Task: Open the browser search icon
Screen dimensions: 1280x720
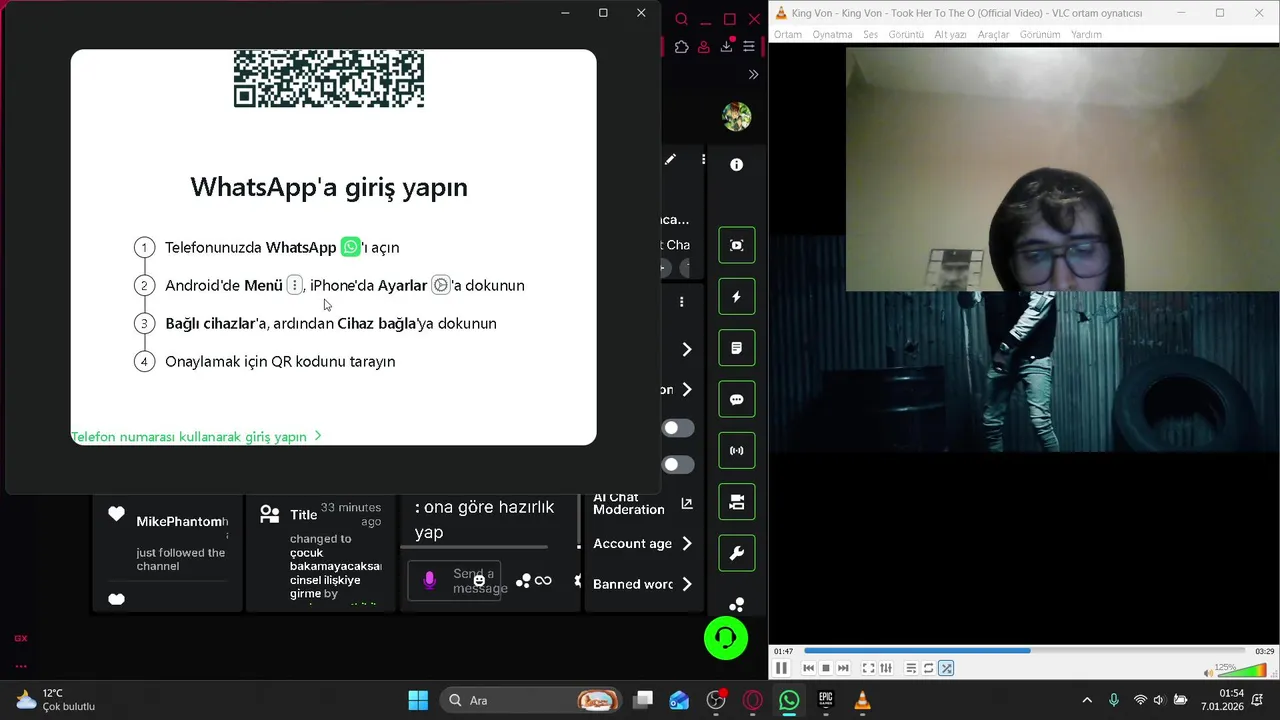Action: 681,19
